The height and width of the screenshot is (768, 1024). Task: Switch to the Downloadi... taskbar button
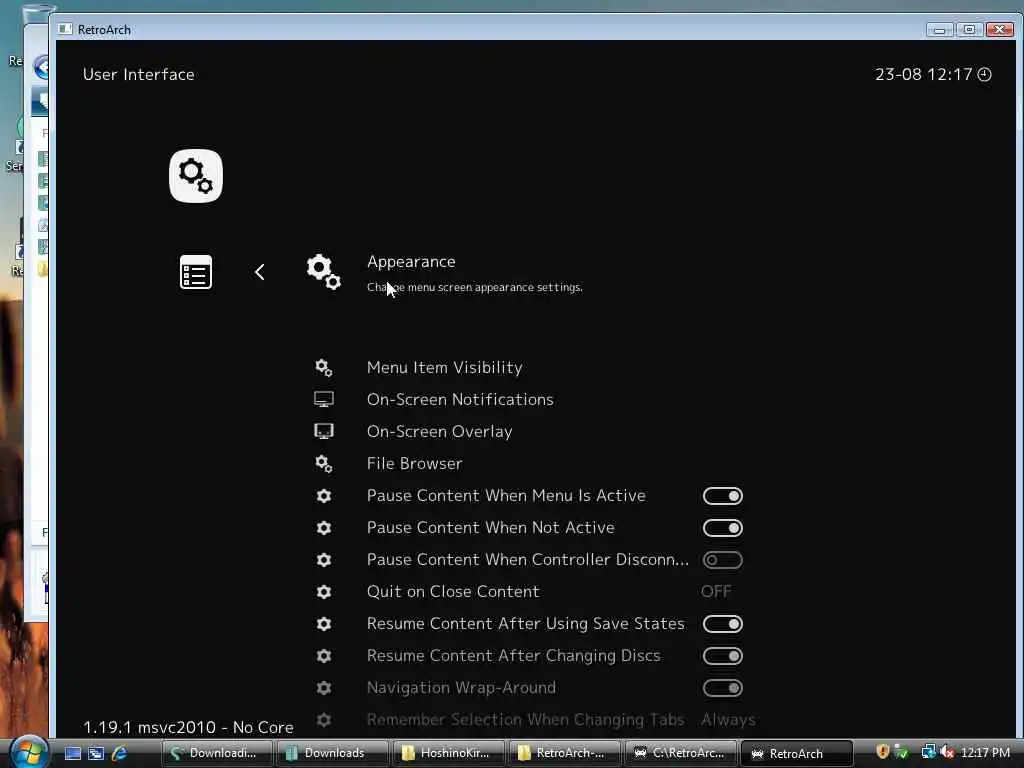click(x=217, y=753)
